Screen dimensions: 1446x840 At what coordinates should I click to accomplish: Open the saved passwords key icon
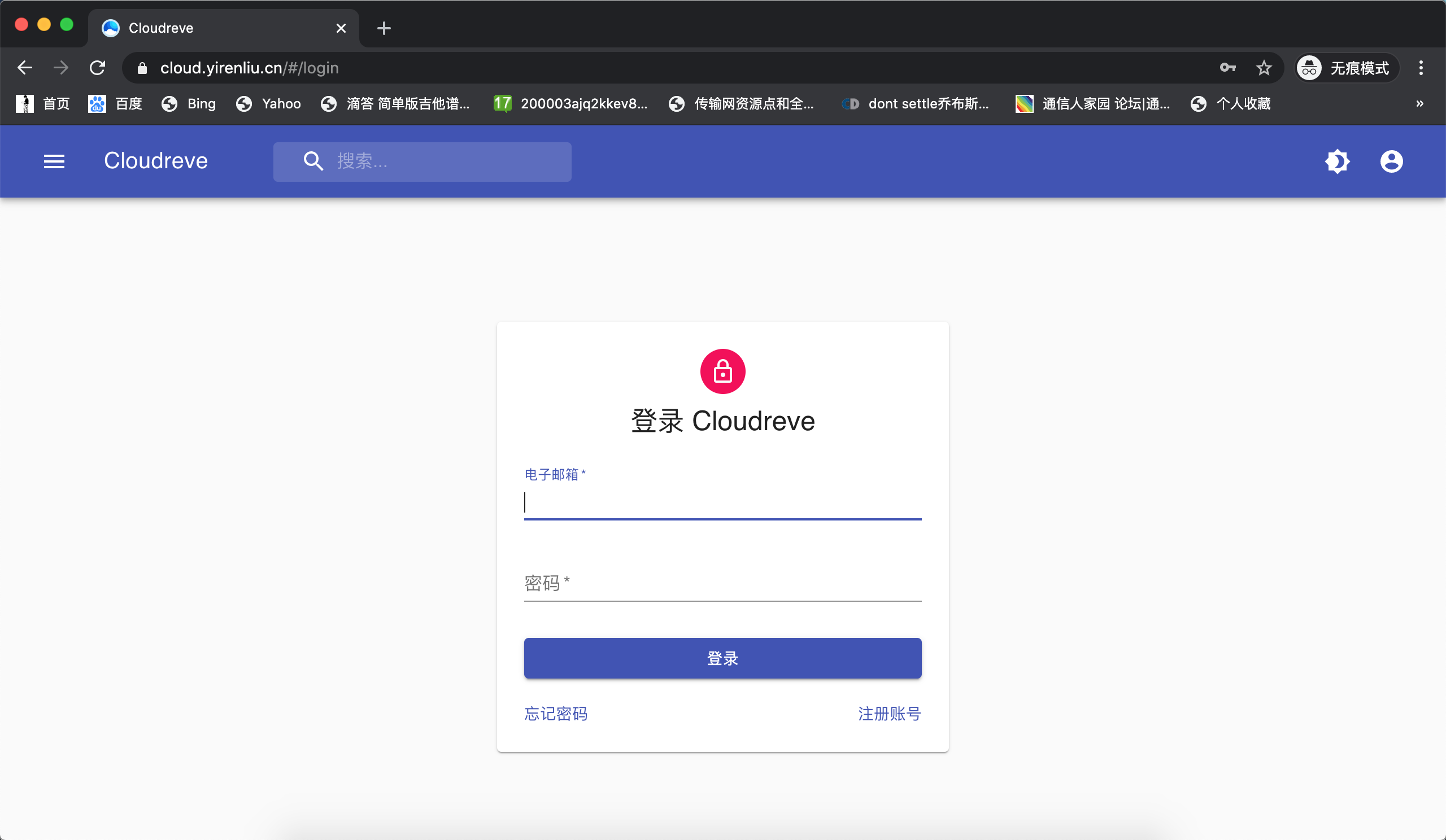point(1227,68)
